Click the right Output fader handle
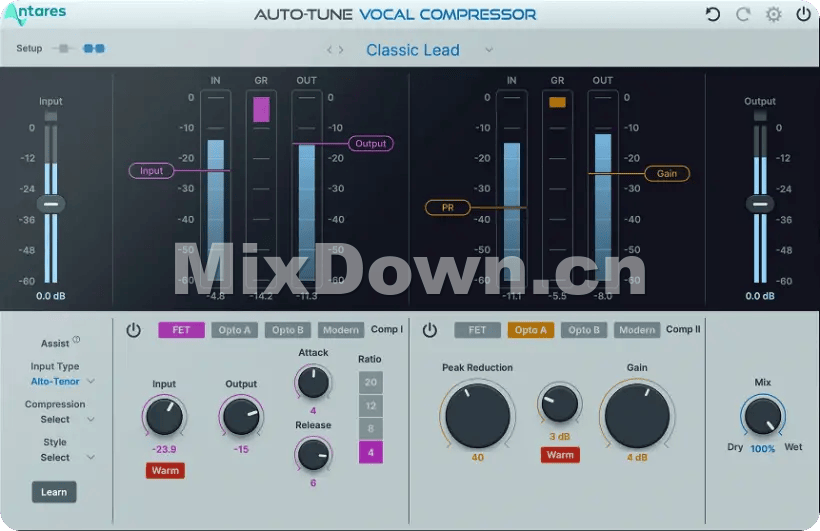 [x=760, y=204]
